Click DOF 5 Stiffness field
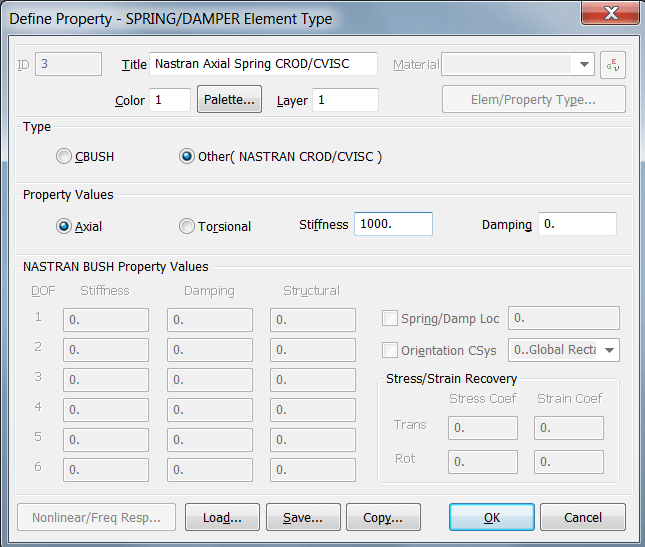Viewport: 645px width, 547px height. (x=106, y=440)
